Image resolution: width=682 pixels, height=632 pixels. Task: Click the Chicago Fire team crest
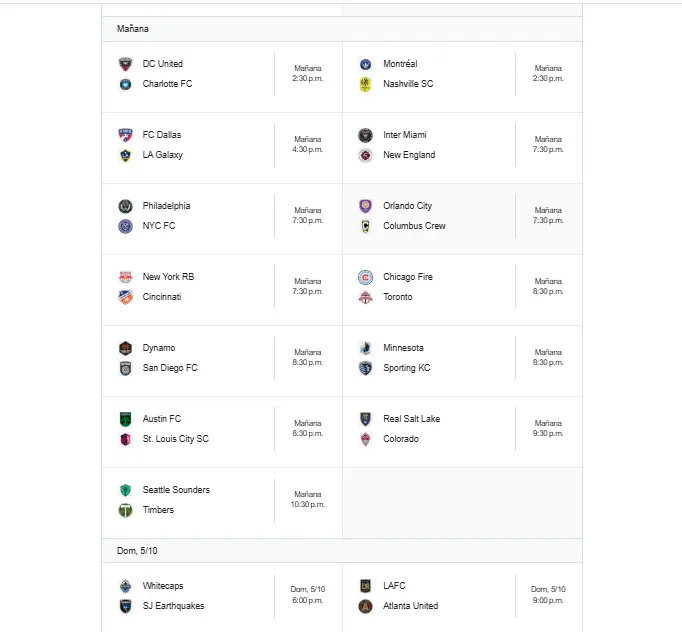tap(365, 277)
